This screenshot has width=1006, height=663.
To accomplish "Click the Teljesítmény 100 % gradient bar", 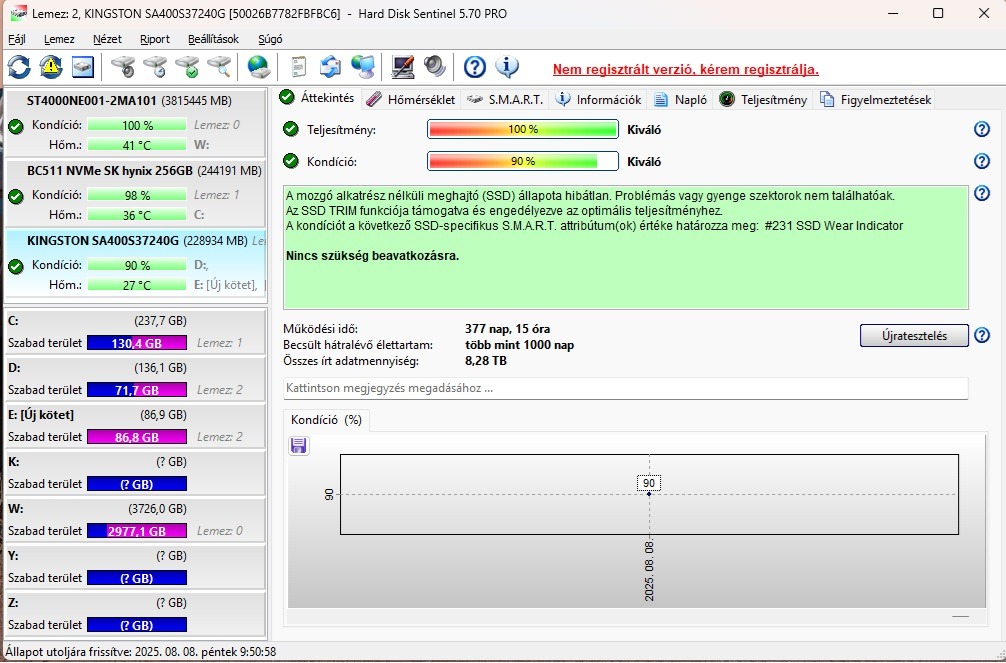I will point(522,129).
